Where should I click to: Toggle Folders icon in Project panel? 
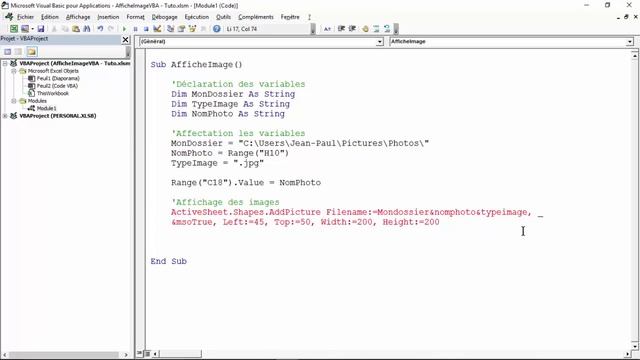pos(32,51)
